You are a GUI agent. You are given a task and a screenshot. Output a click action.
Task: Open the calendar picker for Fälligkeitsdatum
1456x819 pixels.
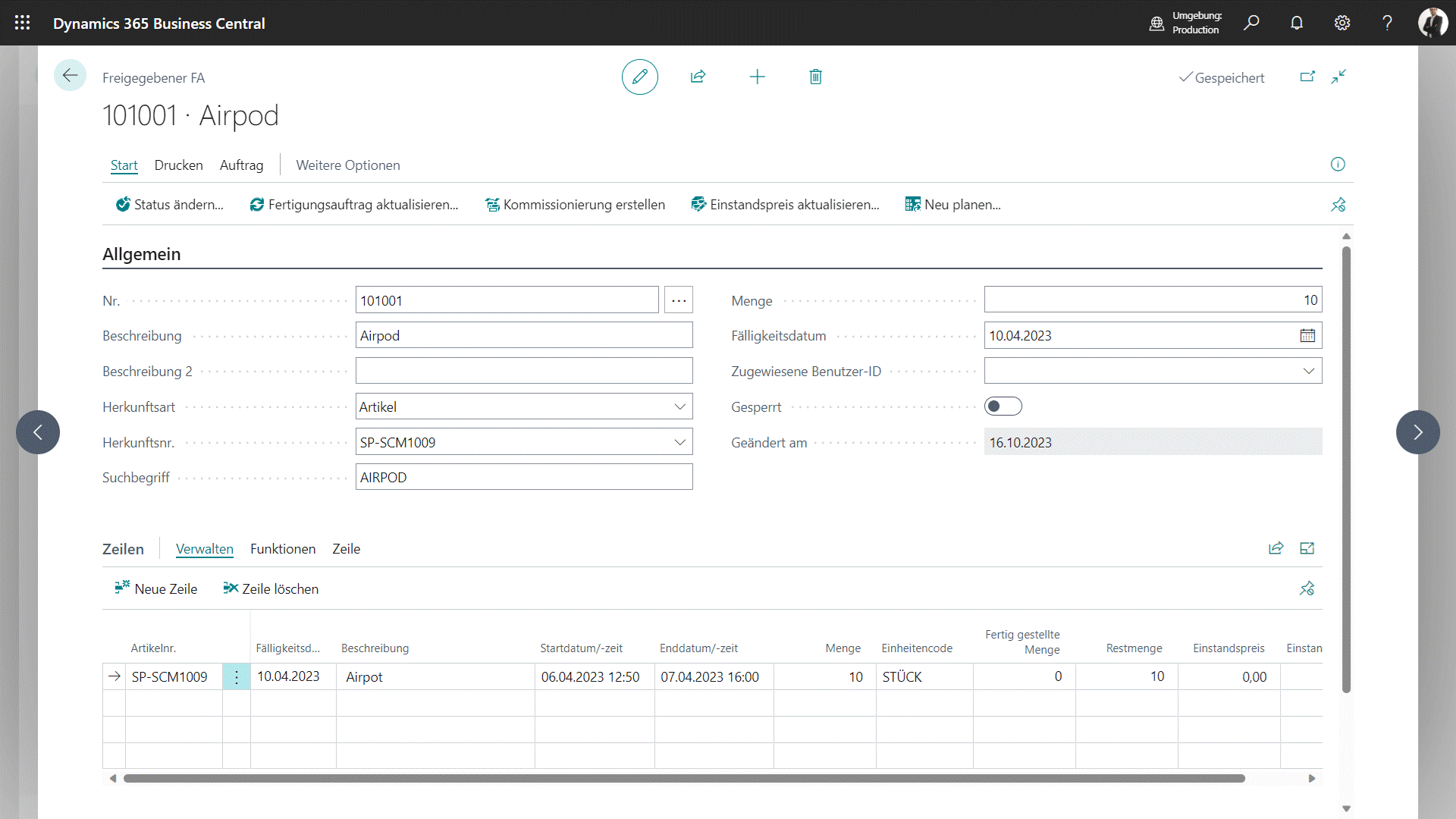[x=1307, y=336]
